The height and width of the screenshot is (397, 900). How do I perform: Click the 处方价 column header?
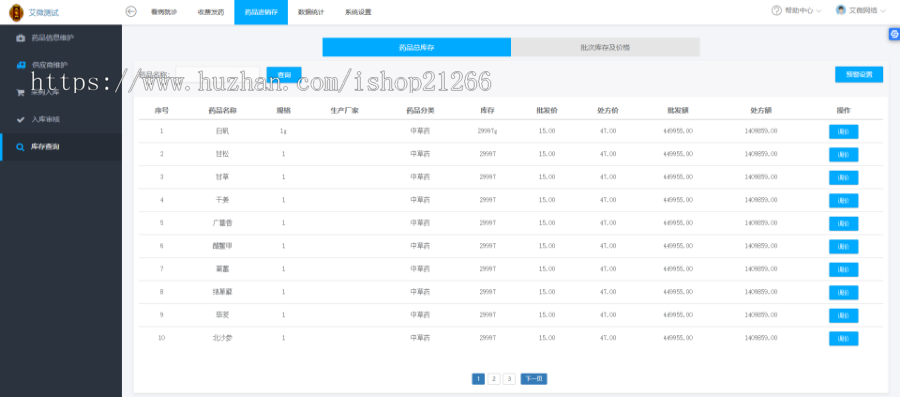coord(608,110)
